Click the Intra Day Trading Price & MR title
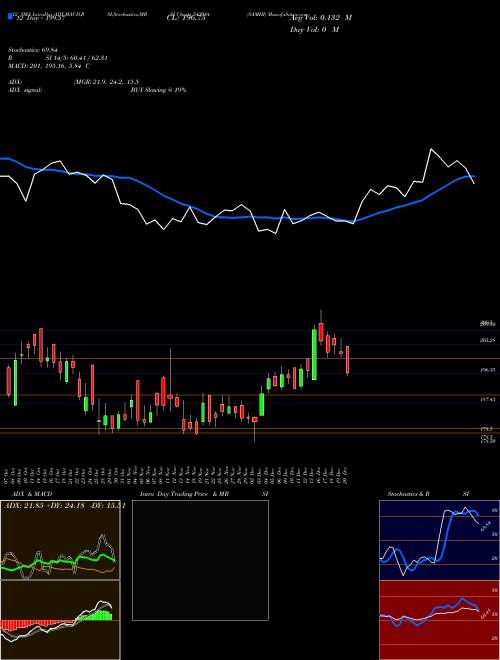This screenshot has width=500, height=660. [184, 494]
